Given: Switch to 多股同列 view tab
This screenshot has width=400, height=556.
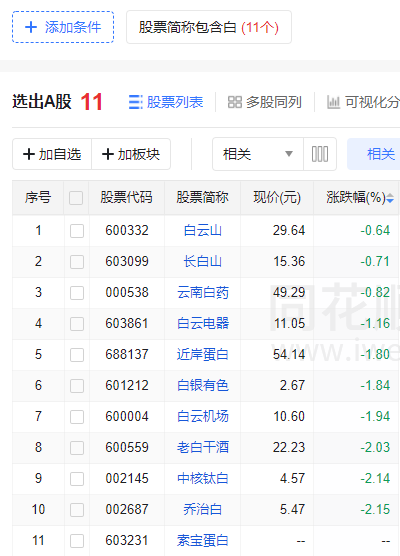Looking at the screenshot, I should [x=265, y=102].
